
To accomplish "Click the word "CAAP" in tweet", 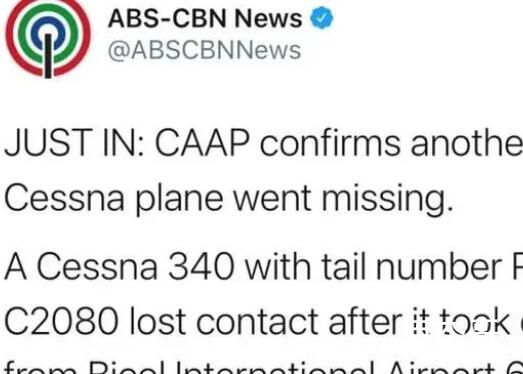I will tap(202, 143).
